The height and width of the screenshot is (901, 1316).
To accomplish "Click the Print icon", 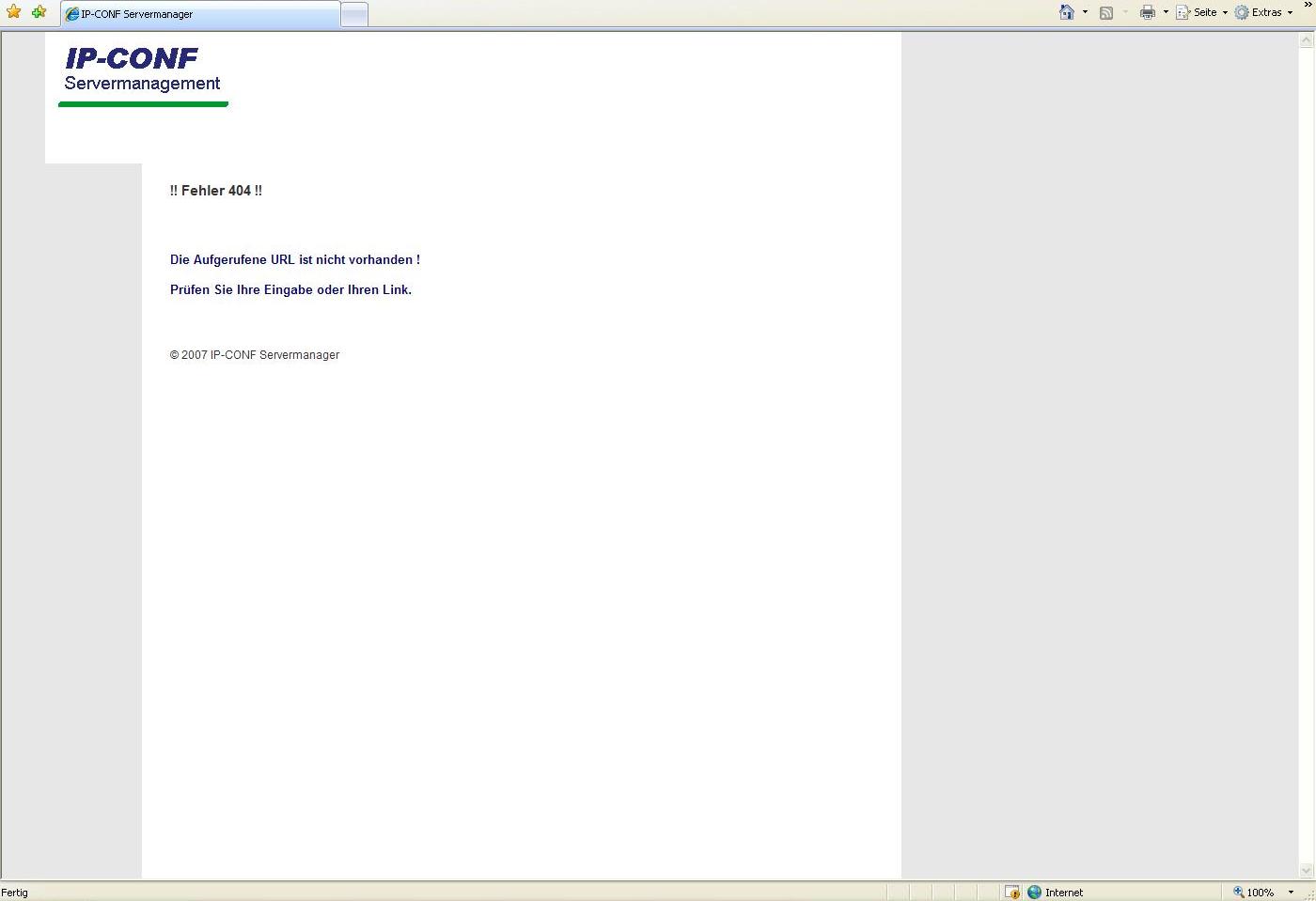I will 1147,12.
